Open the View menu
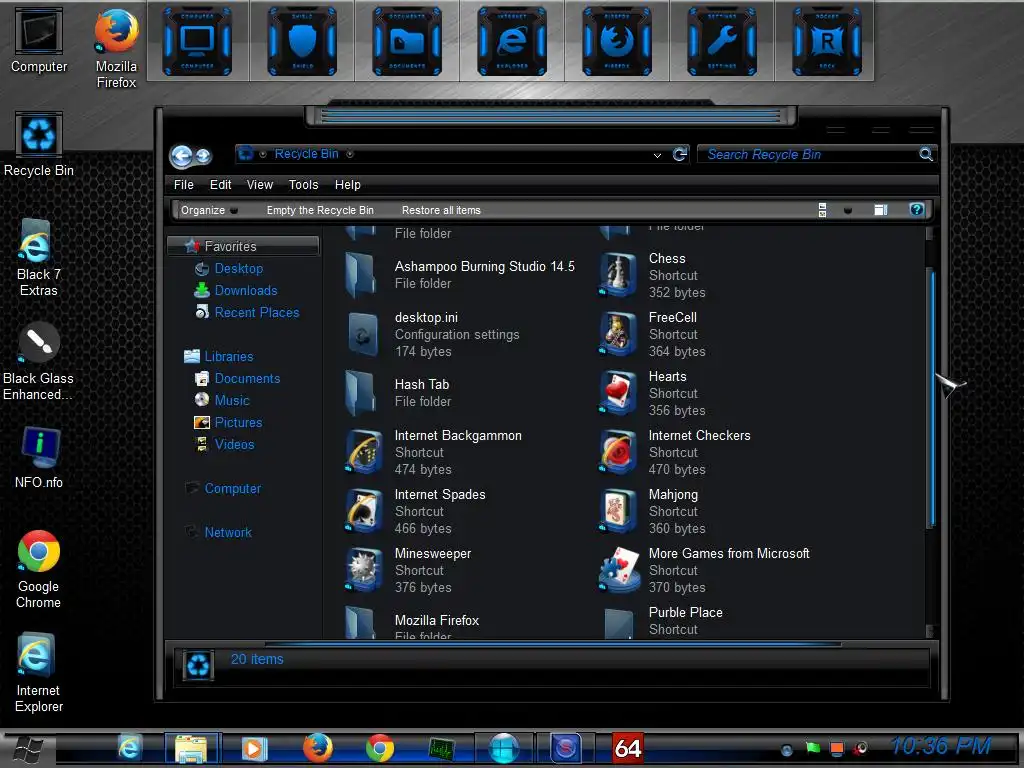This screenshot has width=1024, height=768. click(259, 185)
